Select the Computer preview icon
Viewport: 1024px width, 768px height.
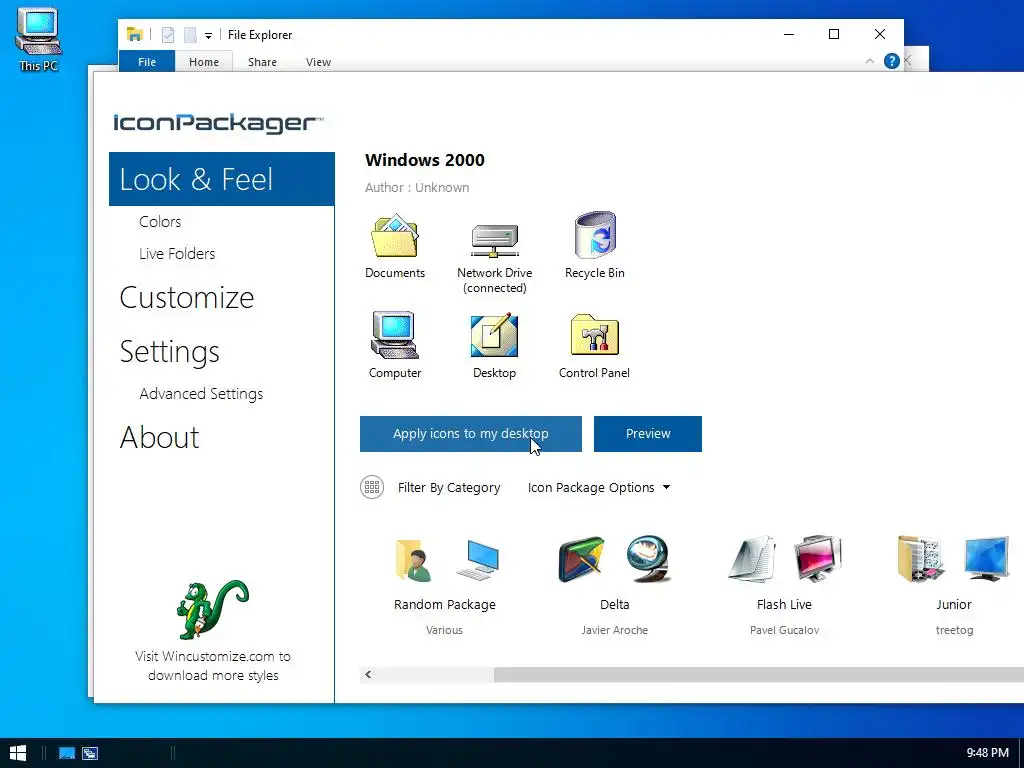[394, 335]
